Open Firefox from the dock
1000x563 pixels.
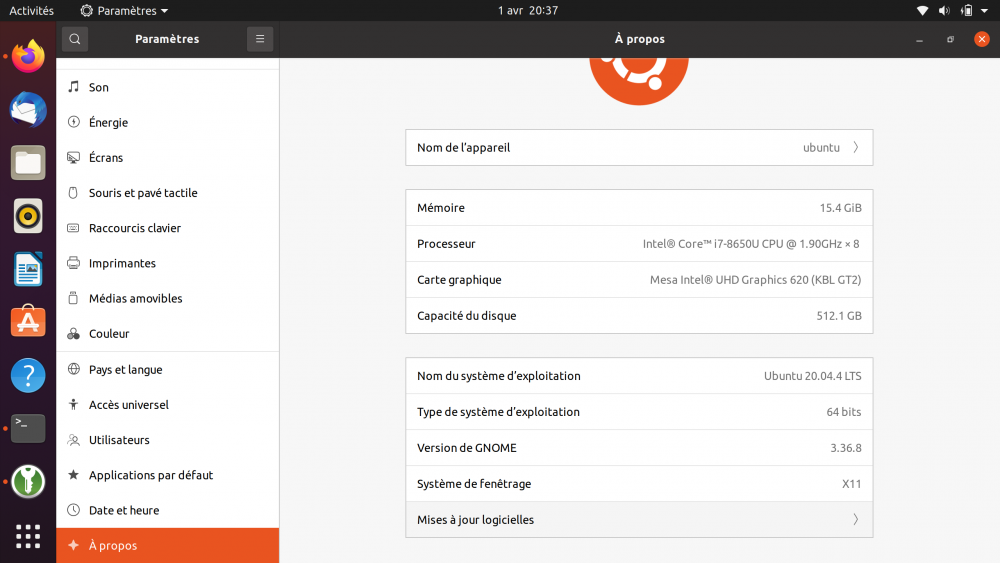pyautogui.click(x=28, y=57)
